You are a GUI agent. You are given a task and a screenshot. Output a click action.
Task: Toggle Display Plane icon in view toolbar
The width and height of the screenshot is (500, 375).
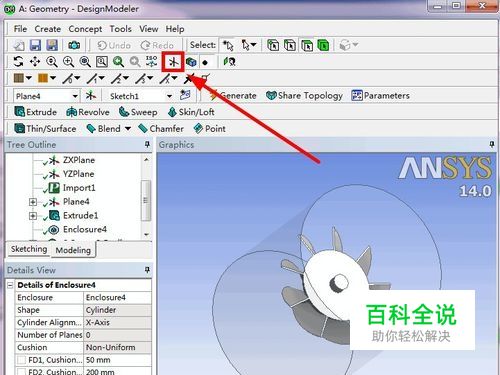click(173, 62)
